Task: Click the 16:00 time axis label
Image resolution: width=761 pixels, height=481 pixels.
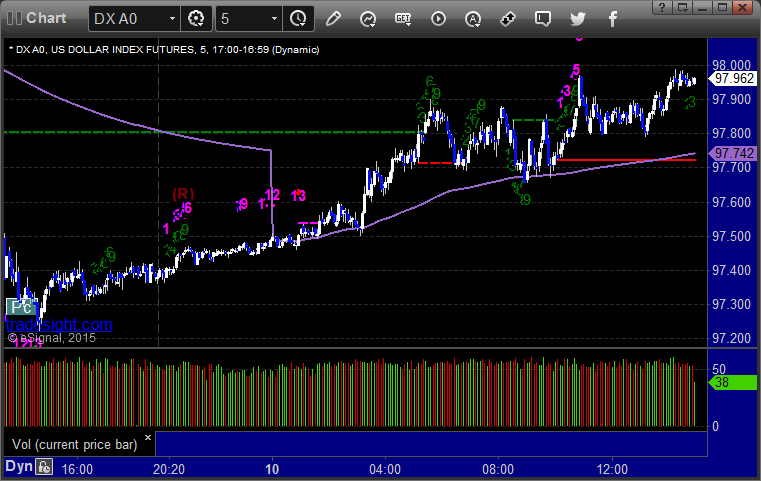Action: point(77,469)
